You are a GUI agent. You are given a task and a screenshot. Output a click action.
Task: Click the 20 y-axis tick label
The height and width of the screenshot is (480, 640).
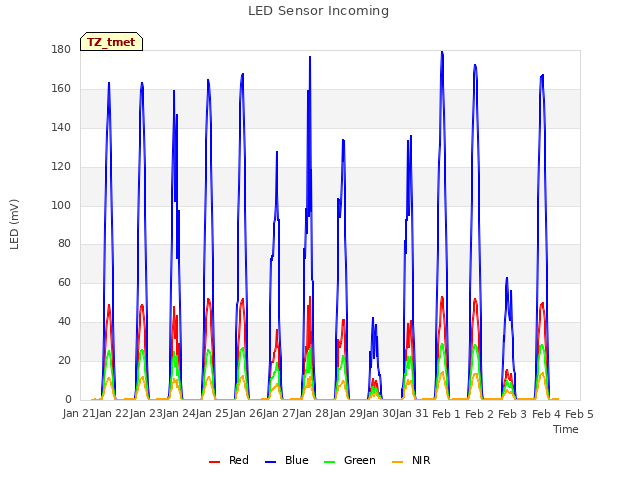pyautogui.click(x=64, y=360)
